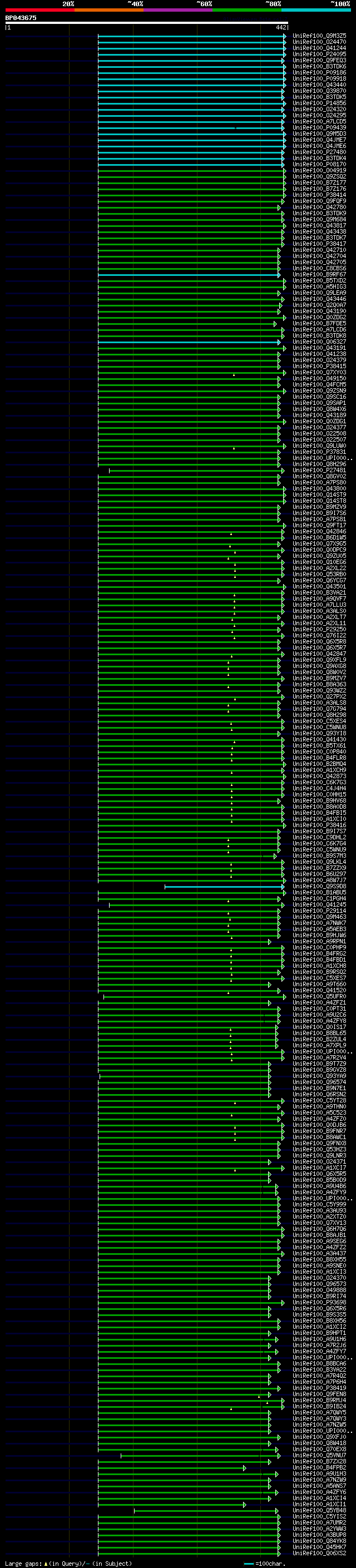Open UniRef100_B7Z177 entry
This screenshot has width=356, height=1568.
click(x=319, y=182)
